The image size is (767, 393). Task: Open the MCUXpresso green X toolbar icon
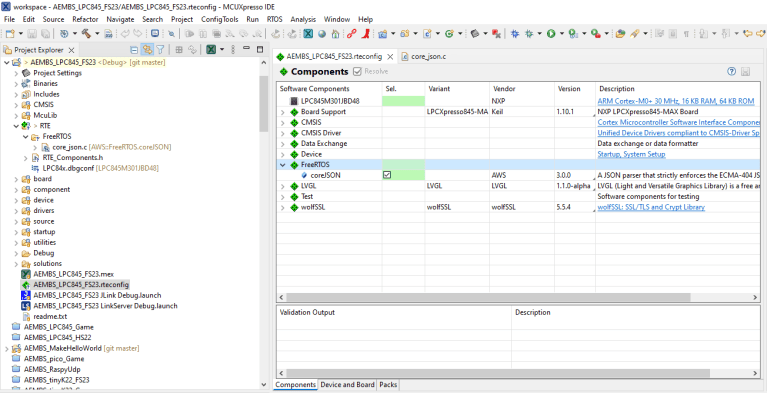[308, 34]
